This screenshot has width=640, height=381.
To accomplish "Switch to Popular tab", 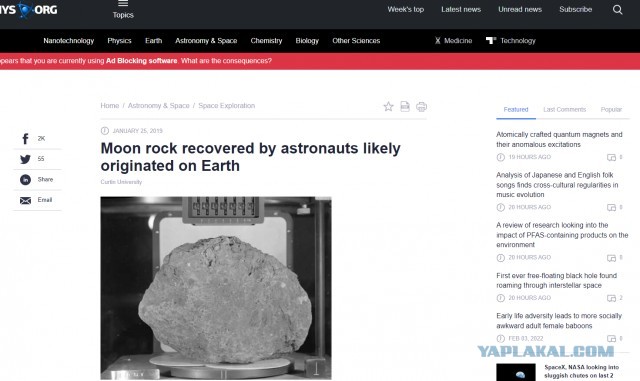I will (611, 109).
